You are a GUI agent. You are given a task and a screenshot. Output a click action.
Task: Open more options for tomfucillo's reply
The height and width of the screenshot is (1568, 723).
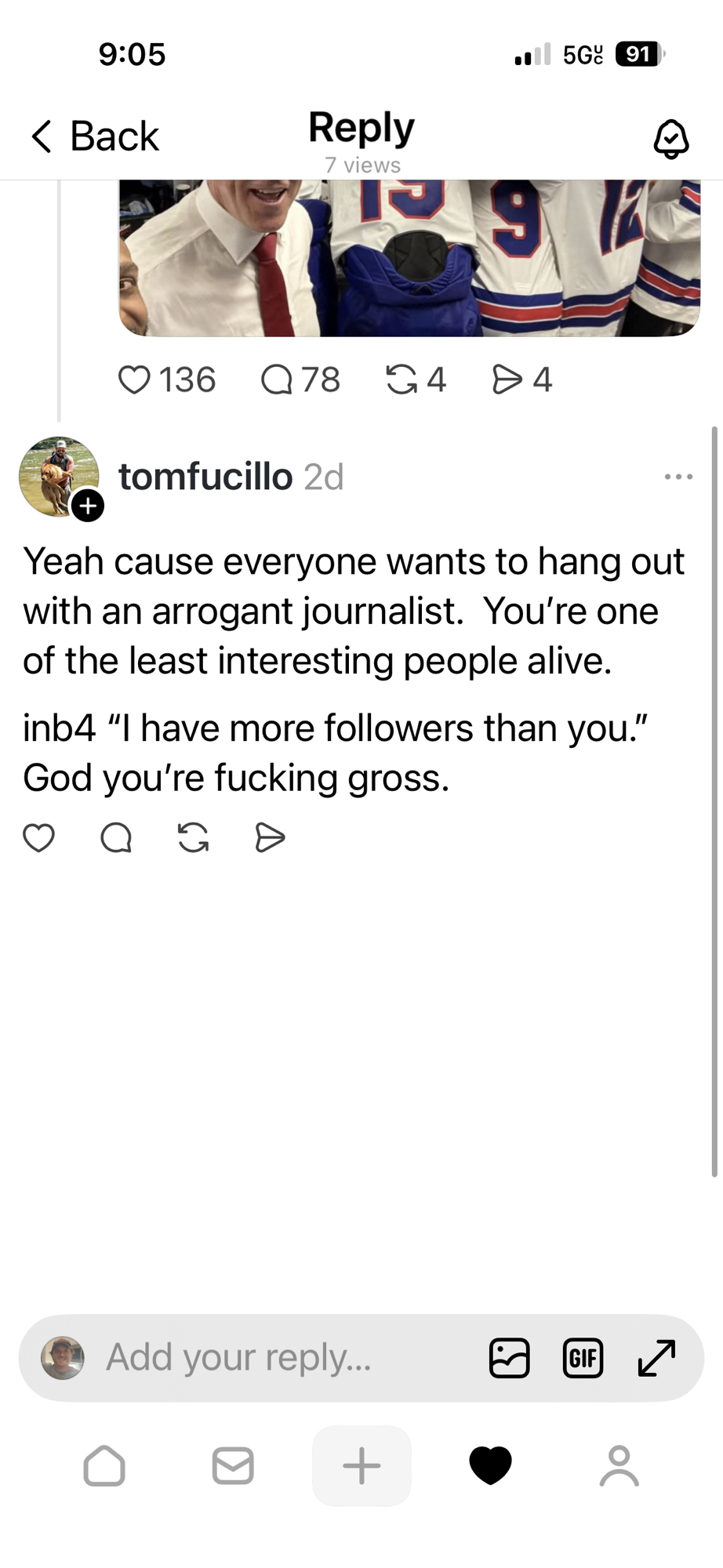(x=678, y=477)
